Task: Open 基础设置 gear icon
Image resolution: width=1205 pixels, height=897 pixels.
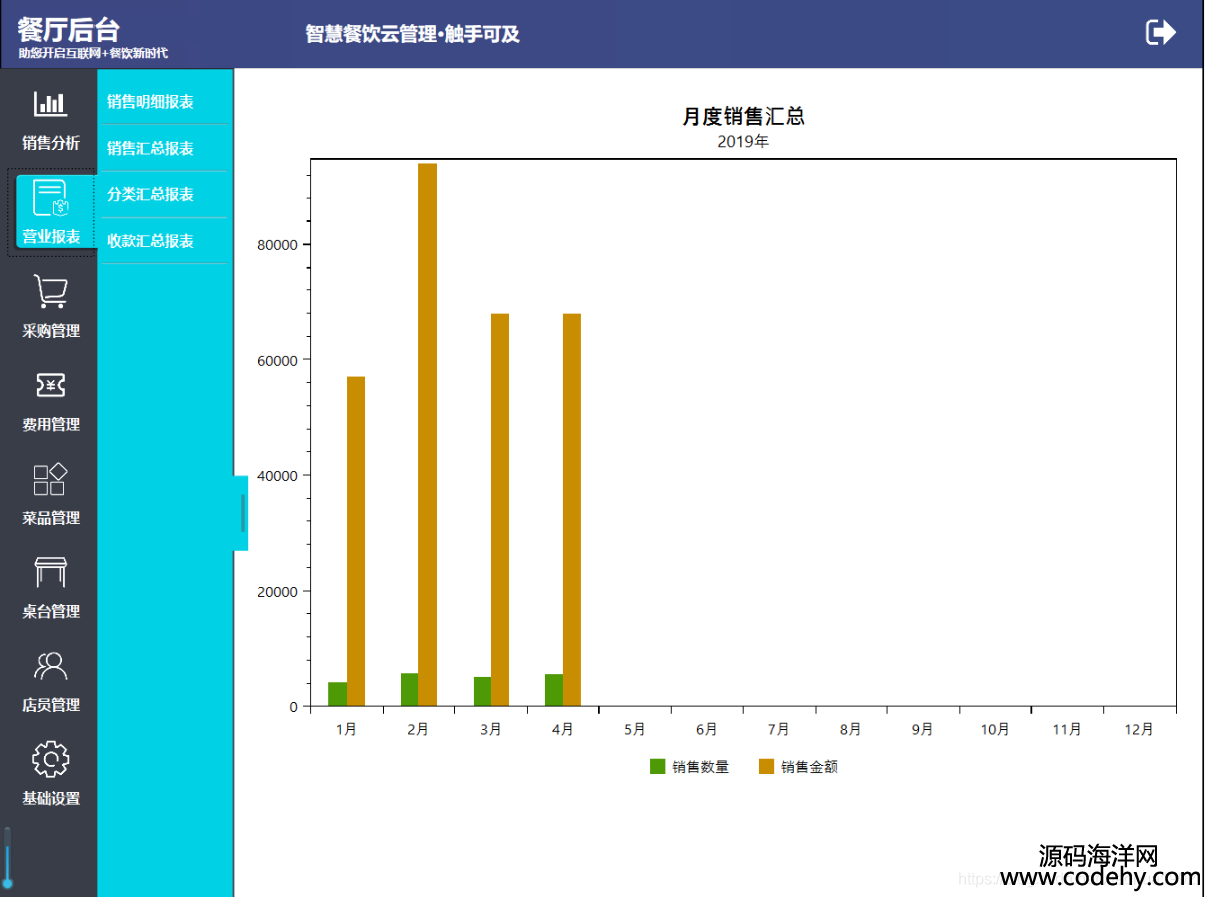Action: tap(50, 759)
